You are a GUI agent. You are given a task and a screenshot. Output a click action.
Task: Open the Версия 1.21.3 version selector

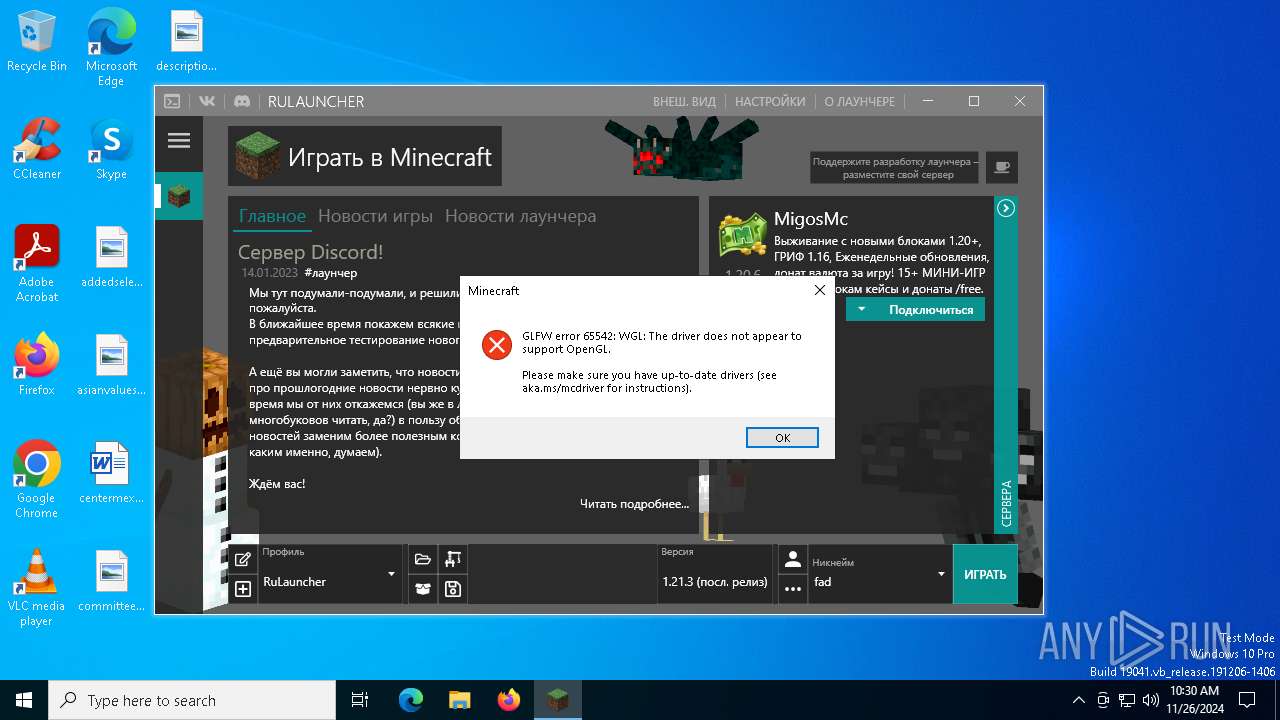[715, 574]
